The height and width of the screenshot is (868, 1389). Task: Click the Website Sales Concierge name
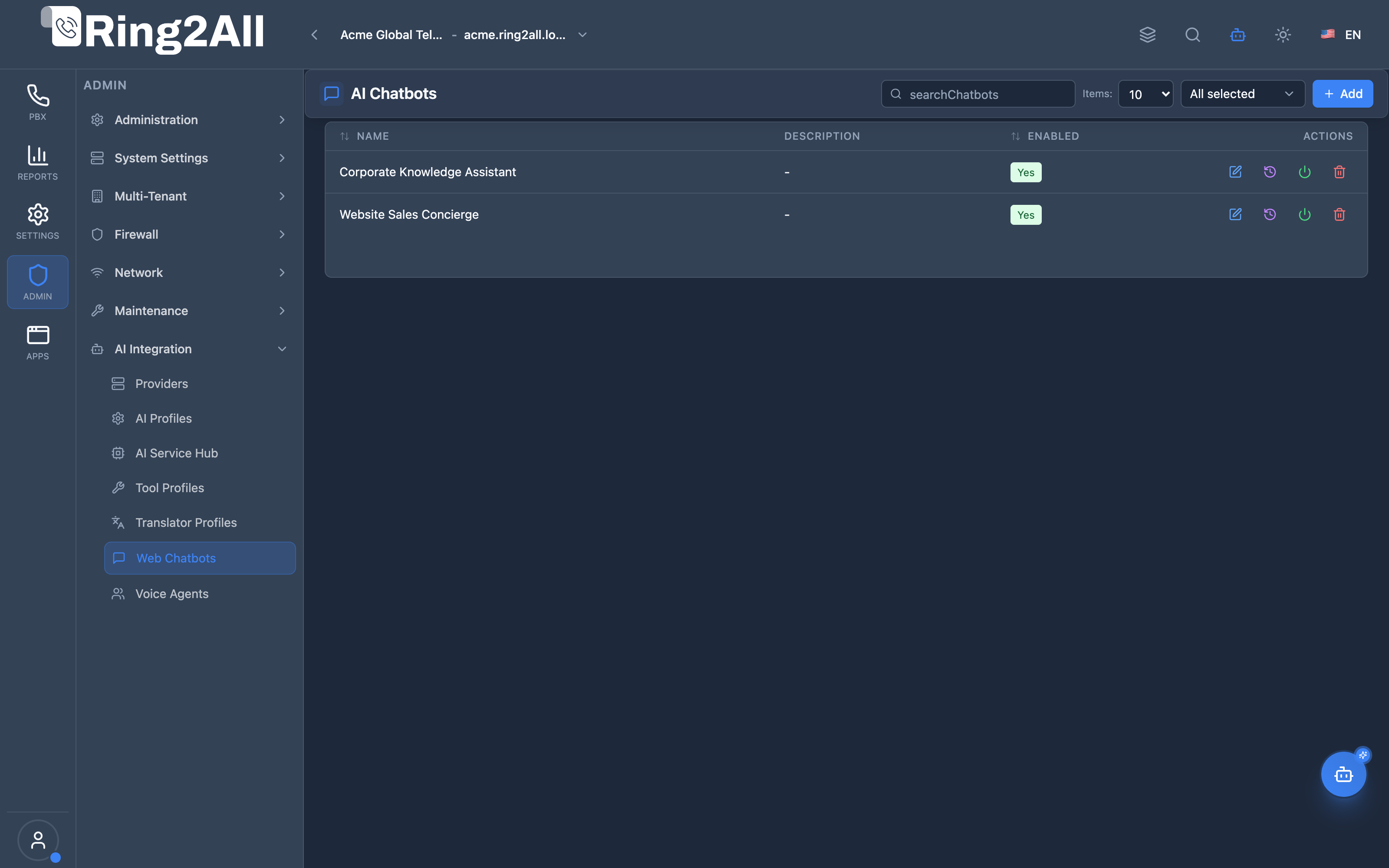tap(408, 214)
